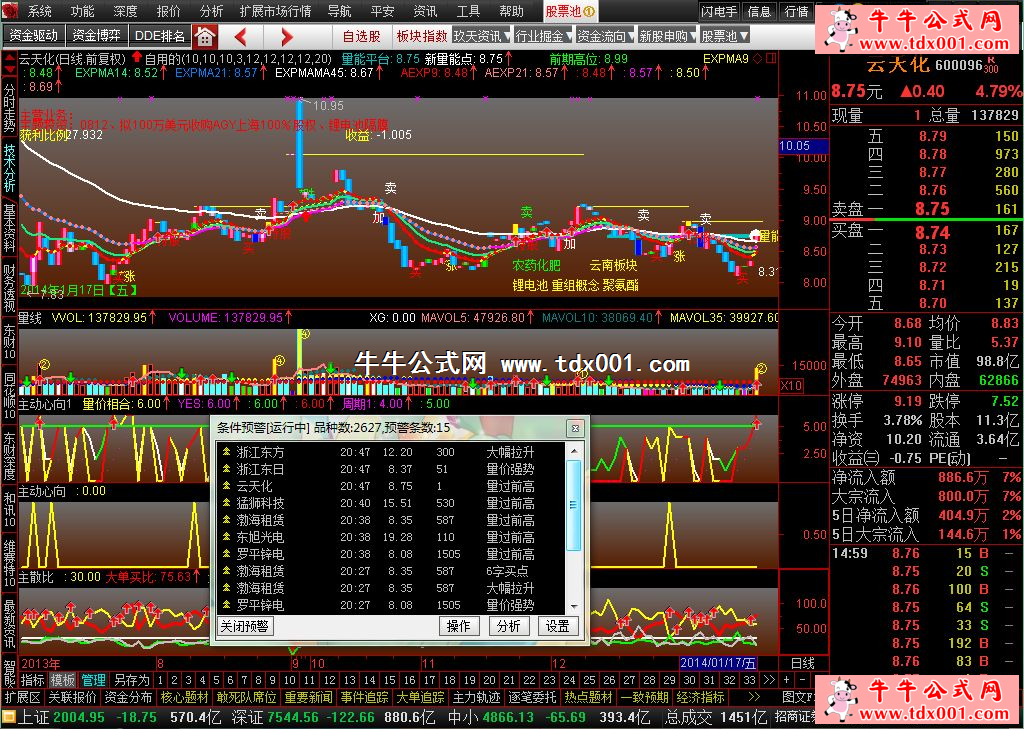
Task: Click the alert arrow icon beside 猛狮科技
Action: [x=226, y=503]
